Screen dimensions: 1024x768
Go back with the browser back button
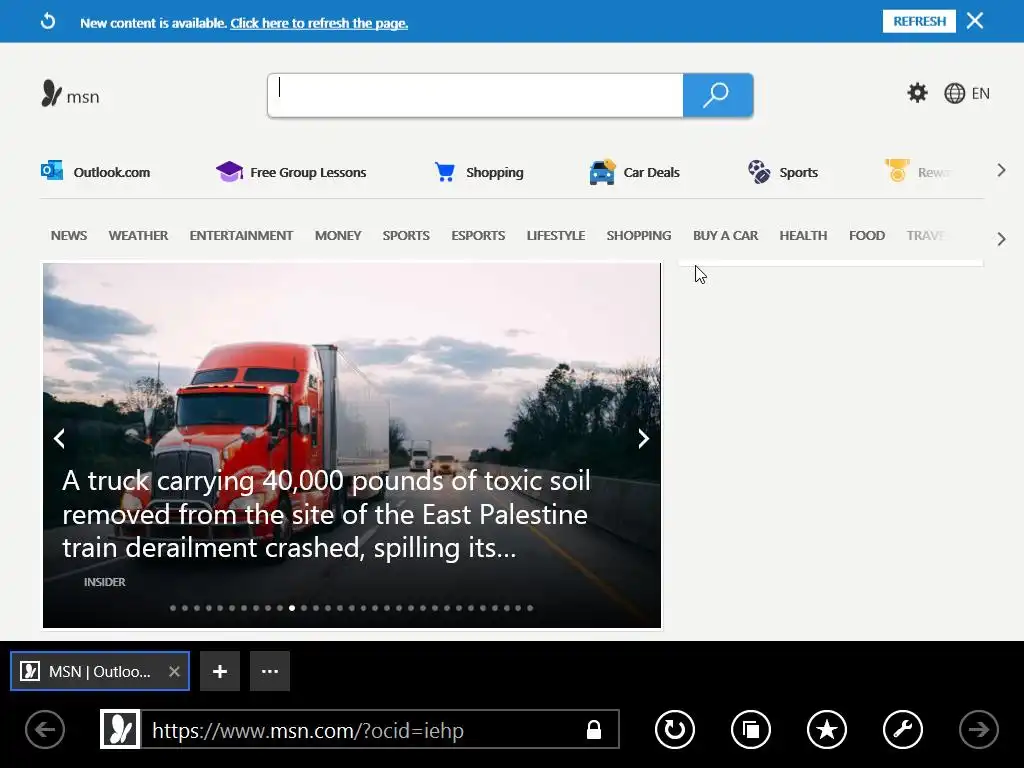click(45, 729)
